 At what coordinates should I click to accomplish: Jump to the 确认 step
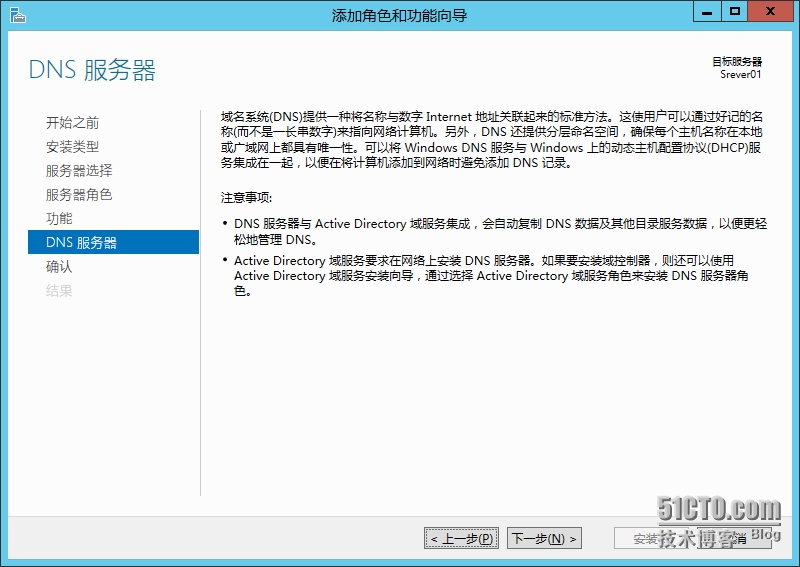tap(59, 266)
